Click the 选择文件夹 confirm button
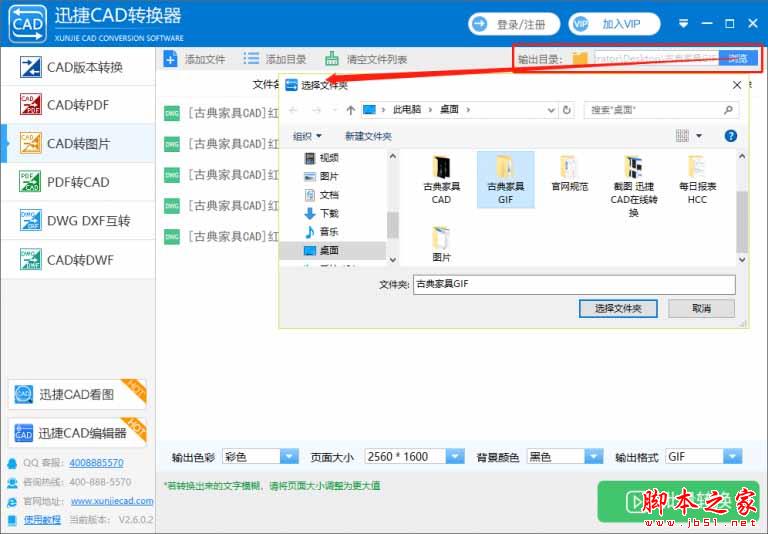 [618, 309]
